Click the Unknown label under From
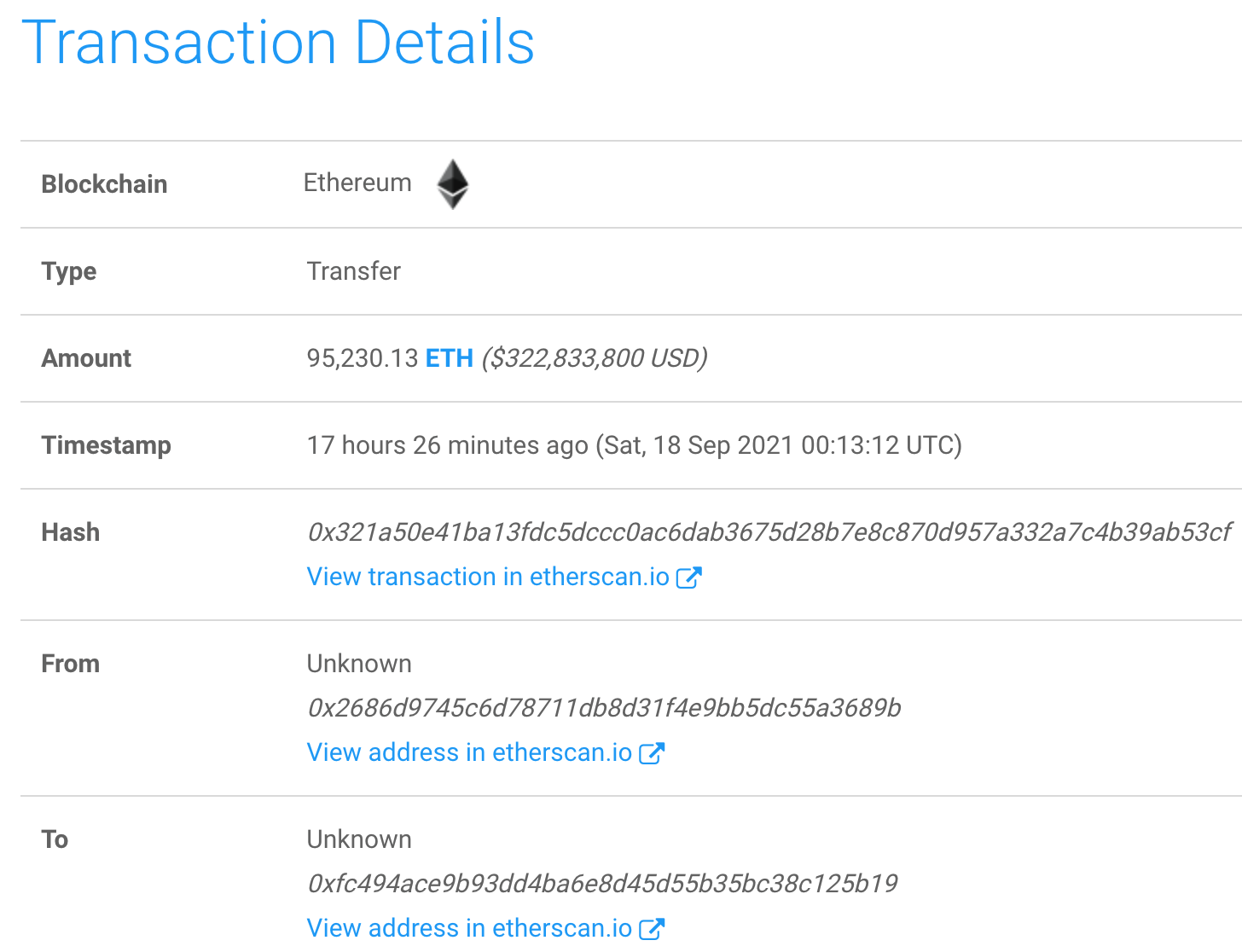 coord(358,664)
